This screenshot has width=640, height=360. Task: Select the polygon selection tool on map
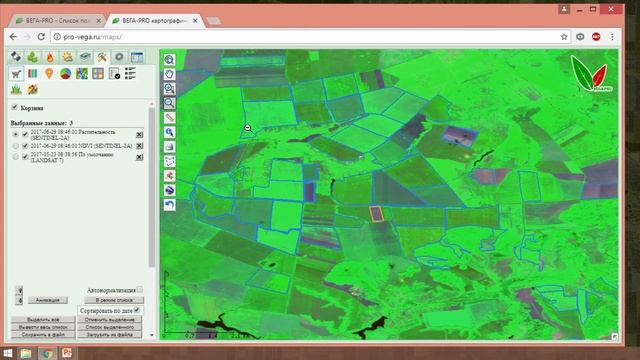169,161
